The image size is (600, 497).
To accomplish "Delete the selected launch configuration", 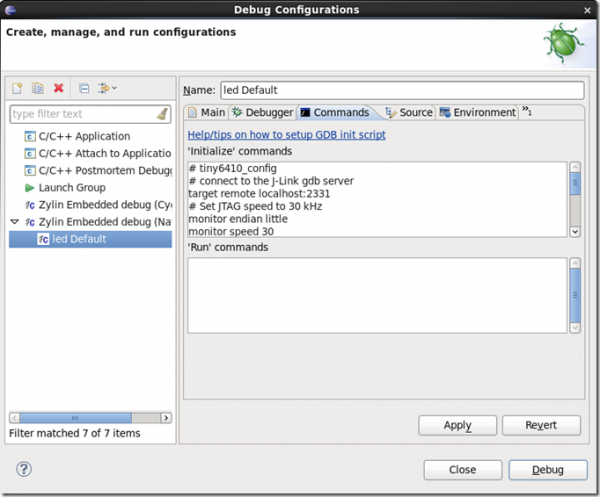I will pyautogui.click(x=59, y=89).
